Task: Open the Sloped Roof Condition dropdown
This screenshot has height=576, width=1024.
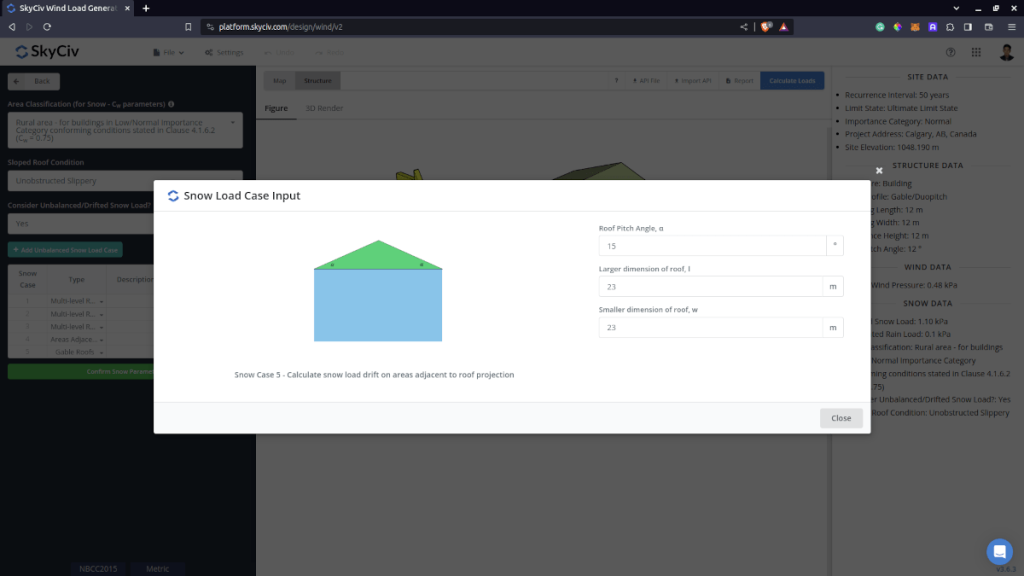Action: 124,181
